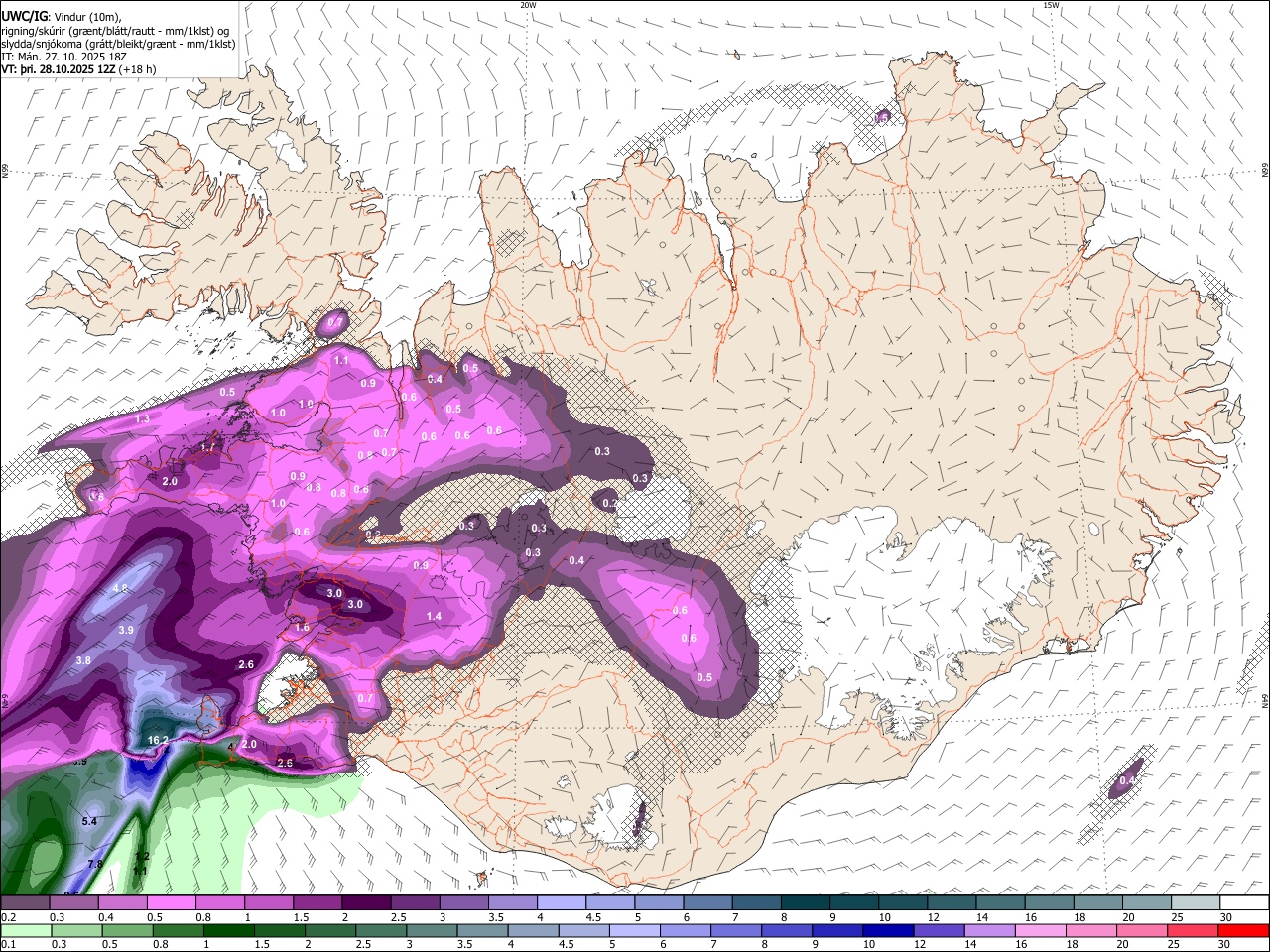Click the '16.2' precipitation value on the map
This screenshot has height=952, width=1270.
158,740
